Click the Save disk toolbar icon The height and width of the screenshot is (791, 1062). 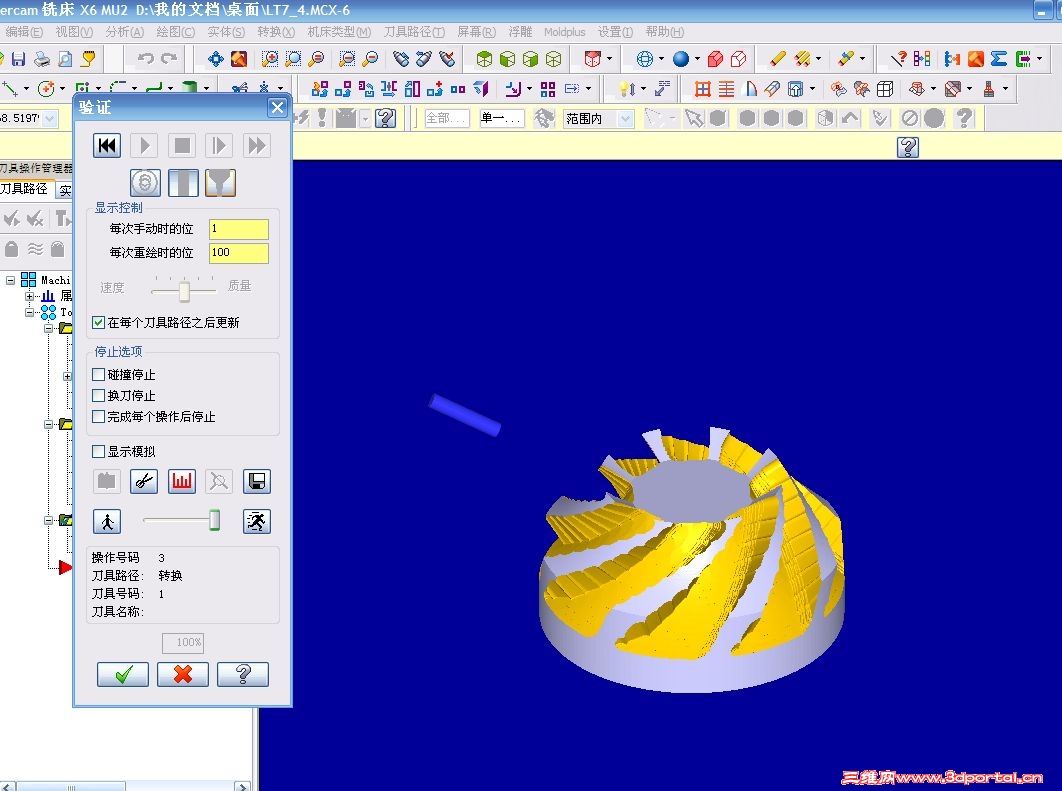pos(18,59)
